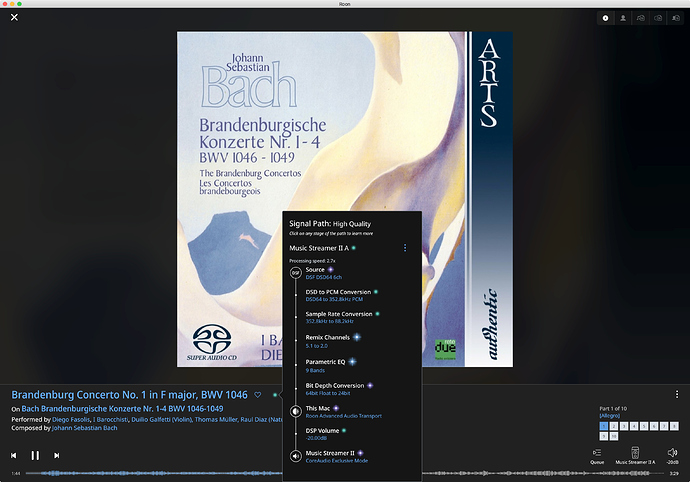Open composer Johann Sebastian Bach link
Image resolution: width=690 pixels, height=482 pixels.
click(84, 428)
